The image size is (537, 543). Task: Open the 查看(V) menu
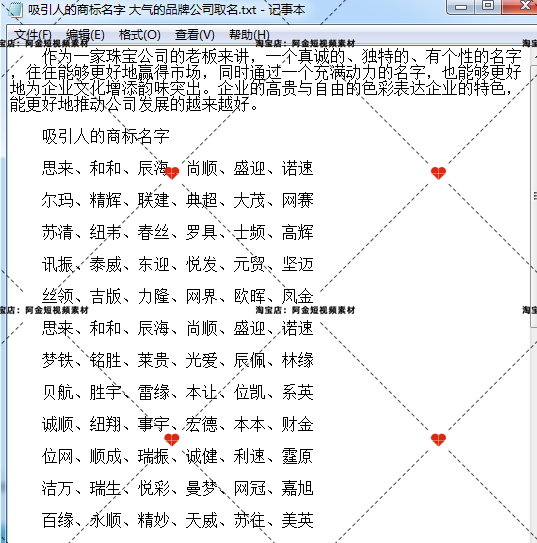pyautogui.click(x=195, y=35)
